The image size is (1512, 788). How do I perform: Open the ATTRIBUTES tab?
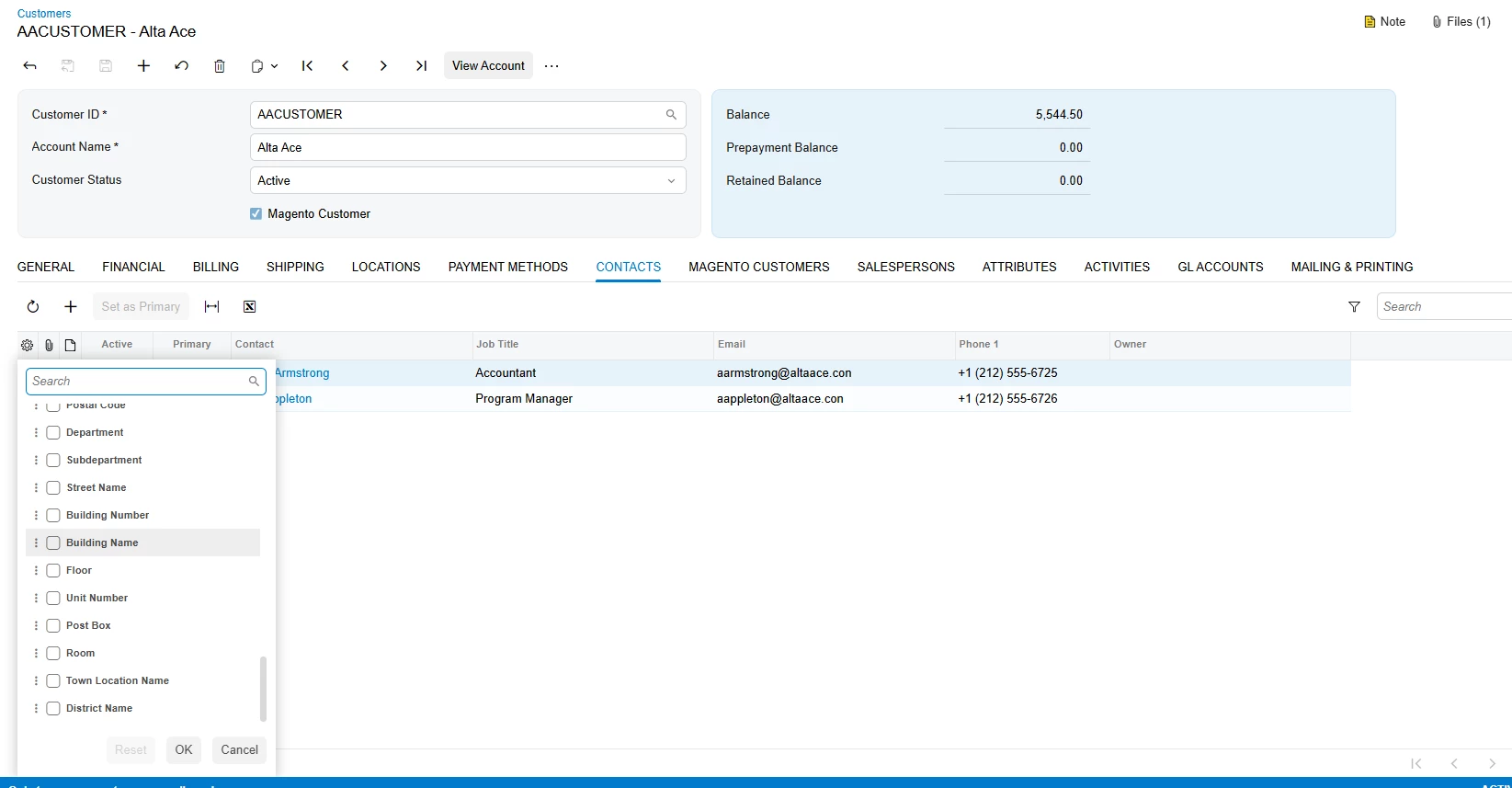pos(1019,267)
